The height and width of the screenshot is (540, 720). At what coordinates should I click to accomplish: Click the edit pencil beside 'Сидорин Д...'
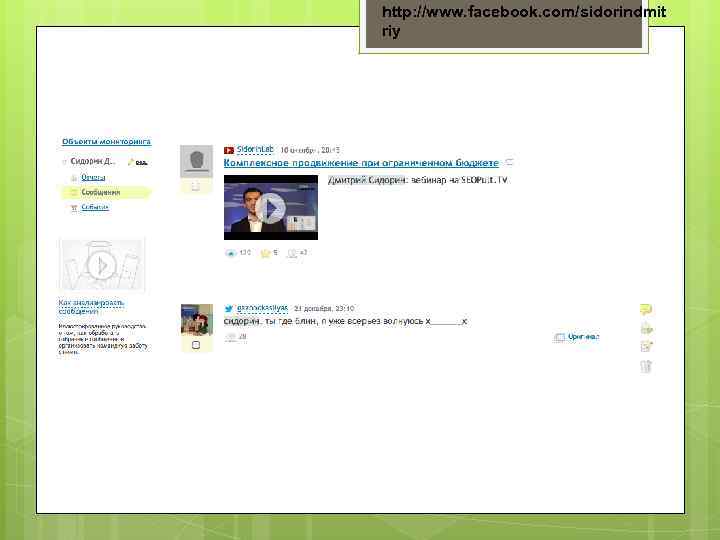[131, 162]
